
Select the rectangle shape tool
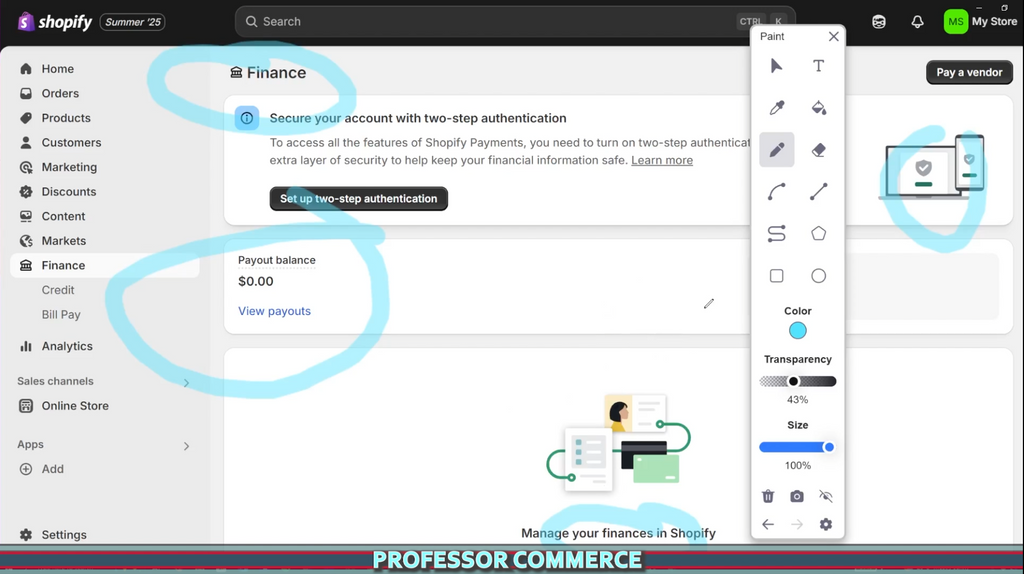tap(776, 276)
